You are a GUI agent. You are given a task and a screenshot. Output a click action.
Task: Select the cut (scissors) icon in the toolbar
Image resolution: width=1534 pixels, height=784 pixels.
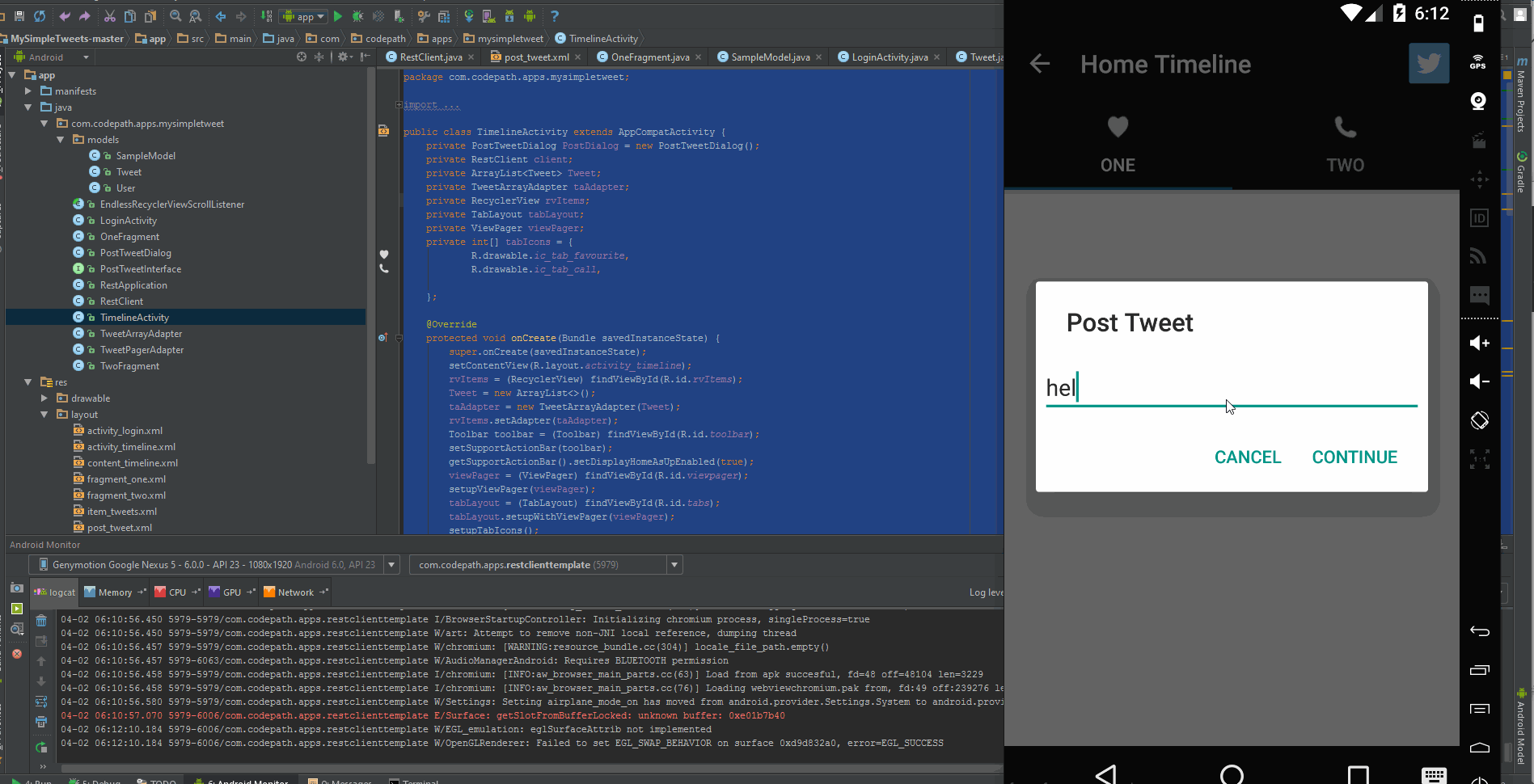[x=110, y=15]
